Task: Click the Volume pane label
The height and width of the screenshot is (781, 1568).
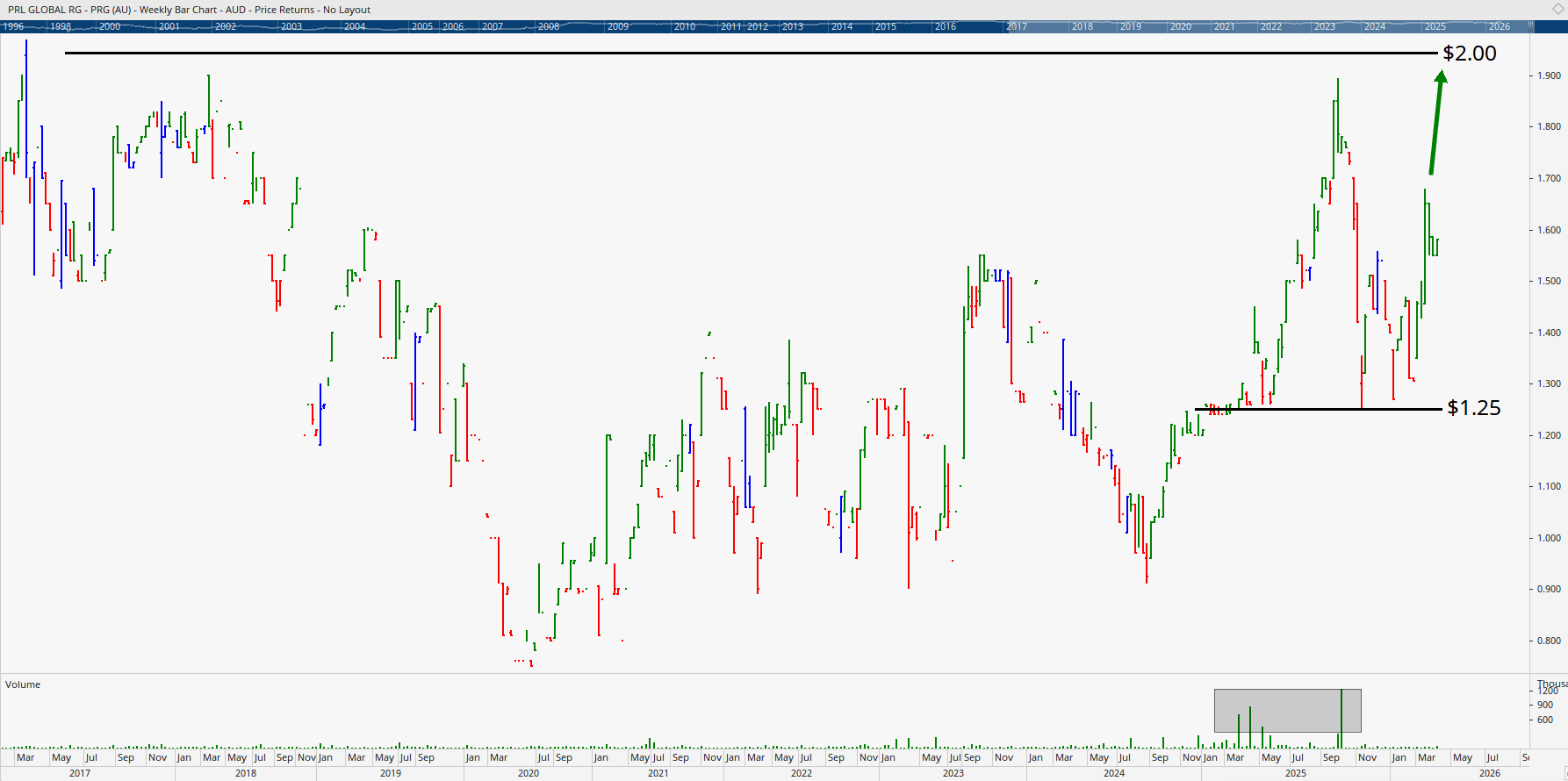Action: (x=23, y=684)
